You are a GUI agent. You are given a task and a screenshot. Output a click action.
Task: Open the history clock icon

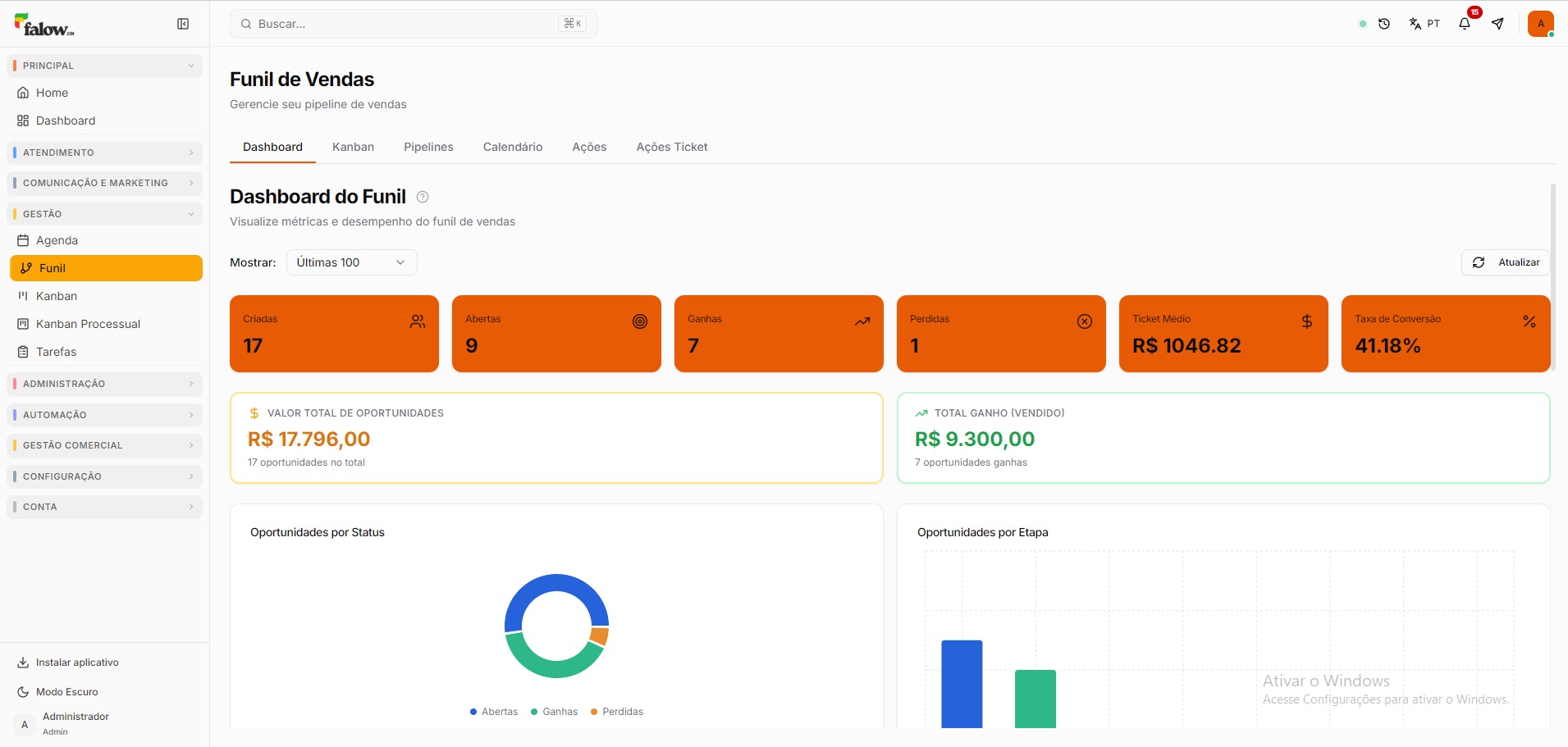[x=1384, y=24]
